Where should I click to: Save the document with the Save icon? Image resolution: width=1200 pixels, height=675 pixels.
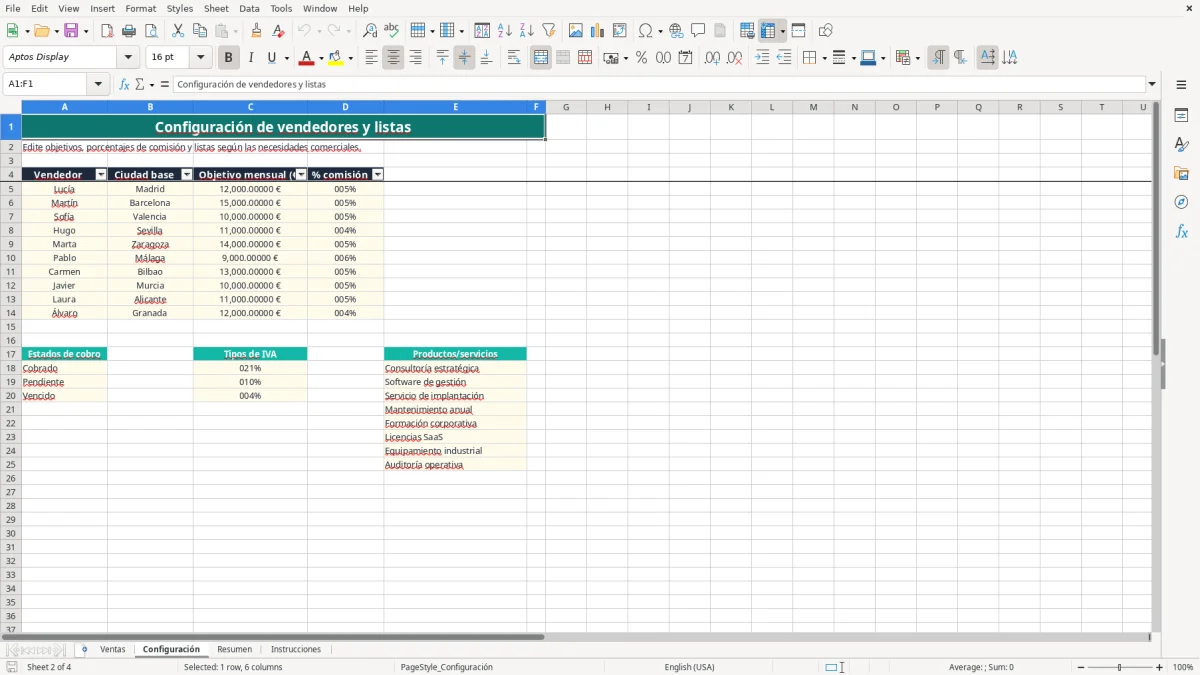point(71,31)
